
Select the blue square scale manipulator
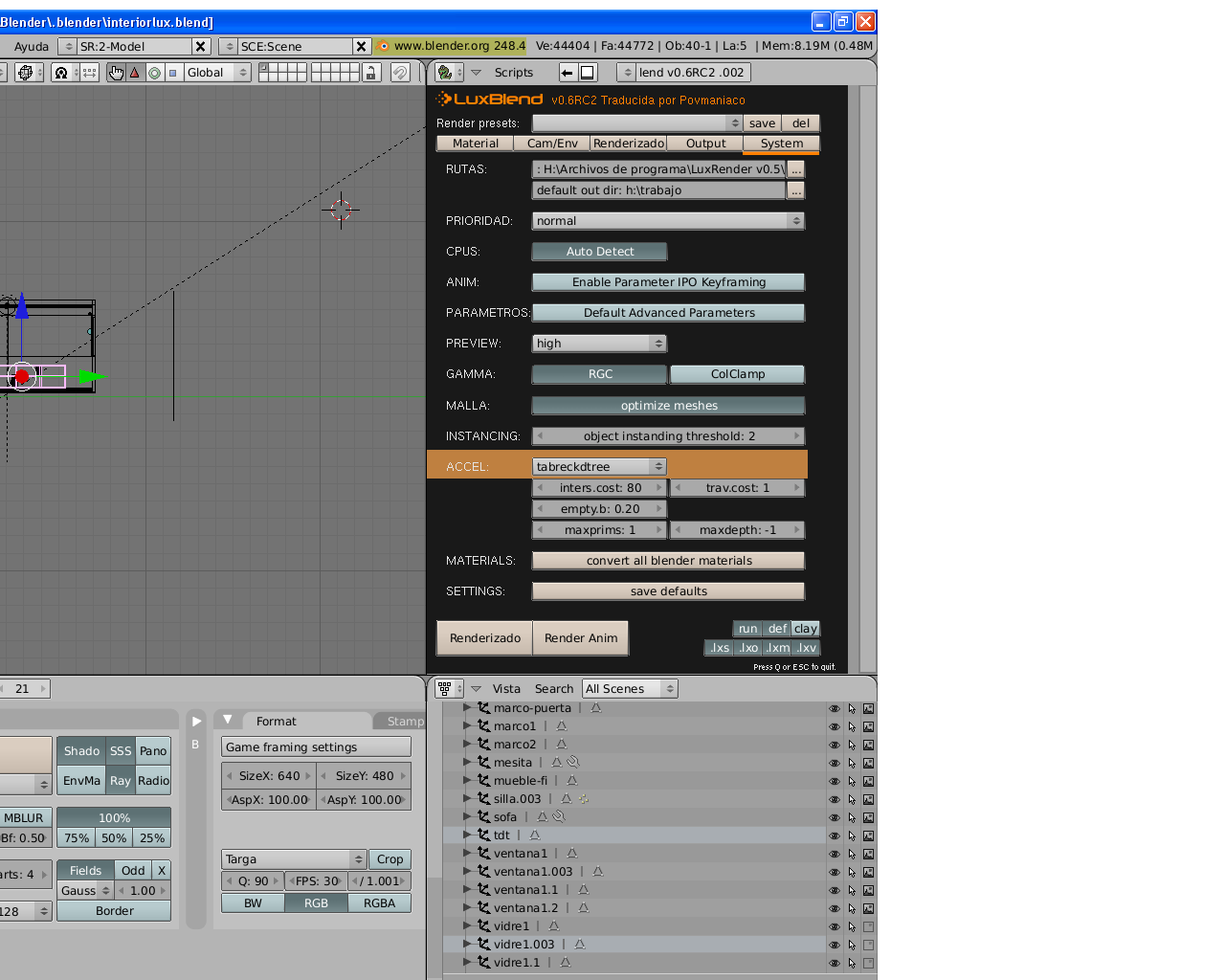(x=172, y=73)
